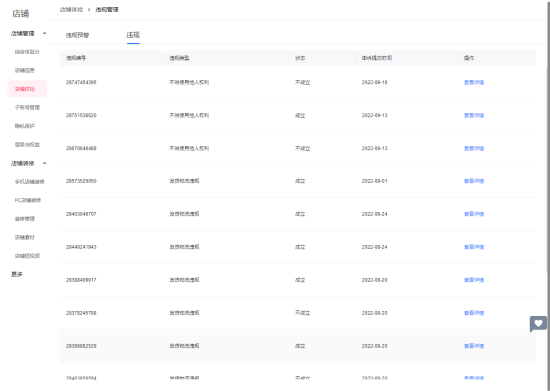Viewport: 550px width, 391px height.
Task: Click the 违规类型 column header
Action: [179, 58]
